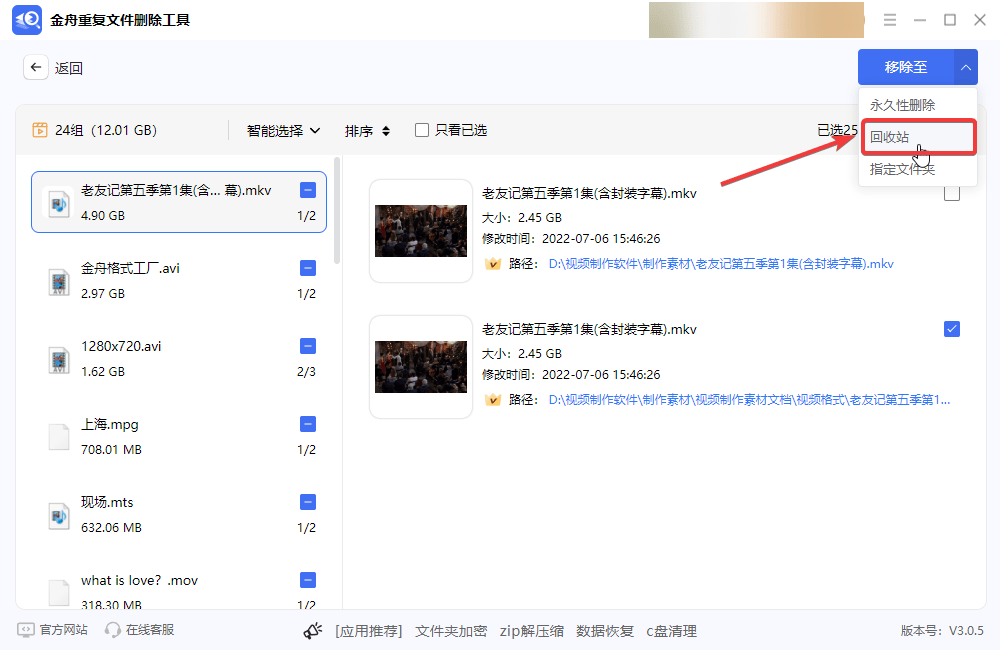Viewport: 1000px width, 650px height.
Task: Choose 回收站 from the menu
Action: point(918,137)
